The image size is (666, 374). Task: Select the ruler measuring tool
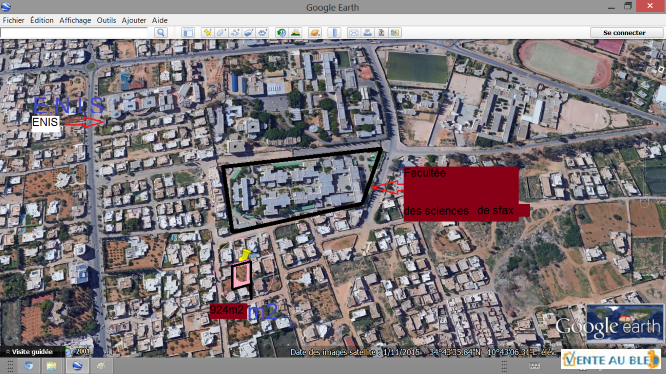click(335, 33)
